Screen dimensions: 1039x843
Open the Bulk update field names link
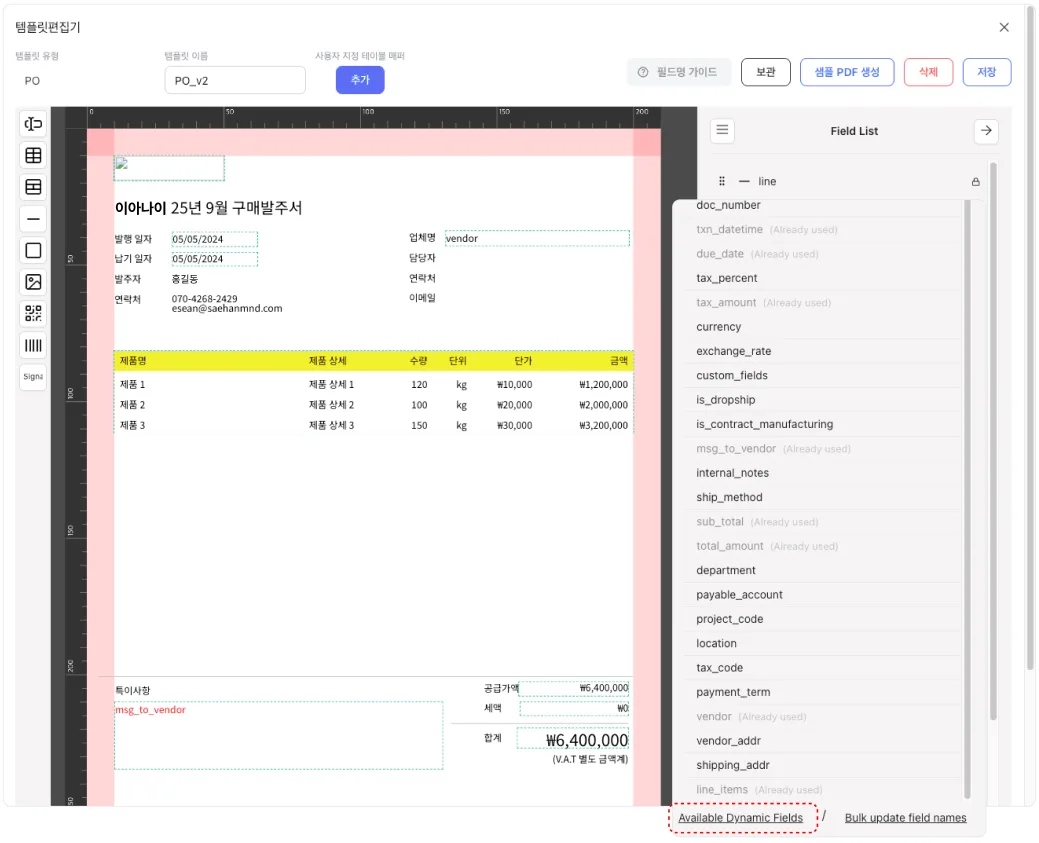(x=905, y=818)
